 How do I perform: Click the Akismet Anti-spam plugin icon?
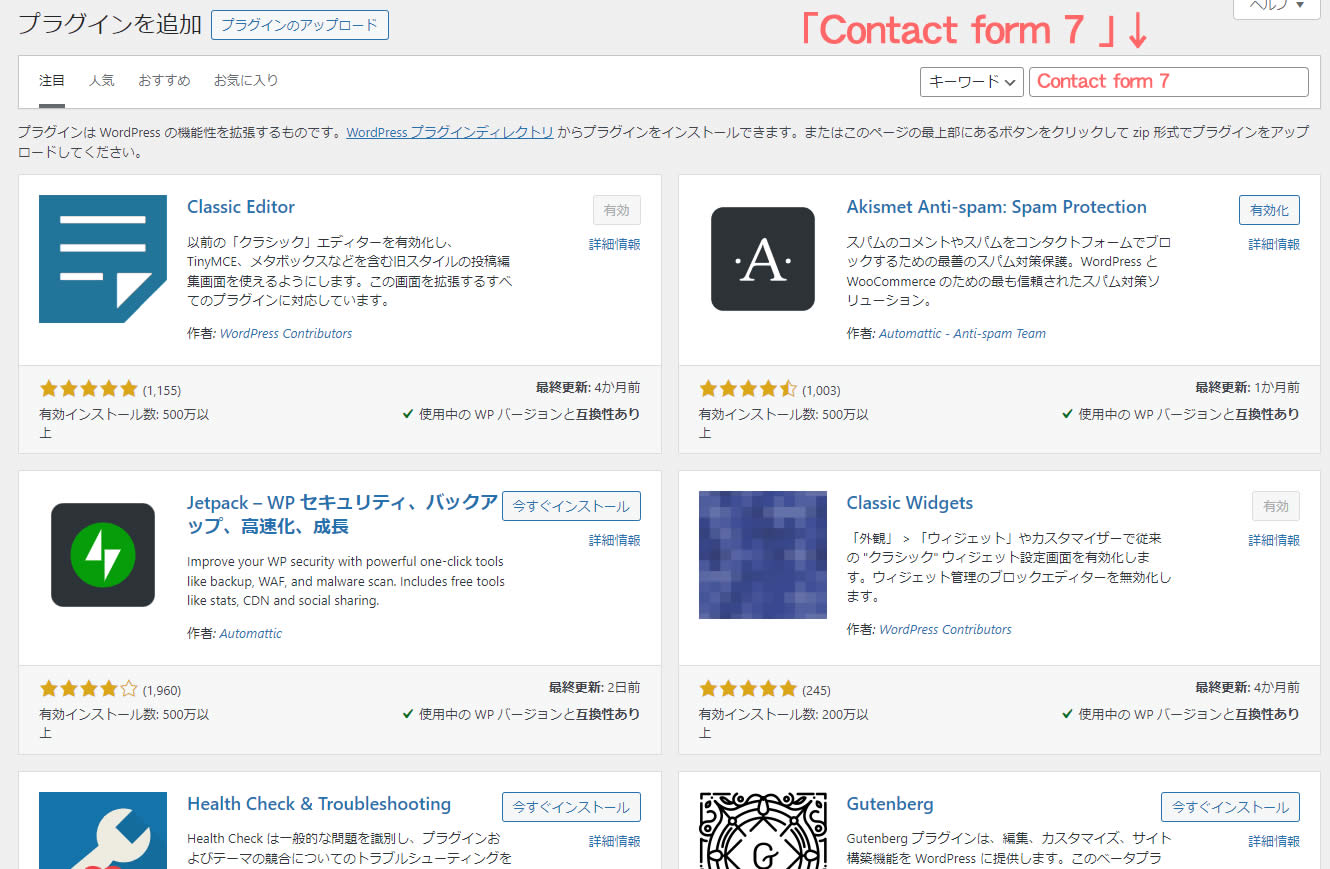[x=763, y=259]
